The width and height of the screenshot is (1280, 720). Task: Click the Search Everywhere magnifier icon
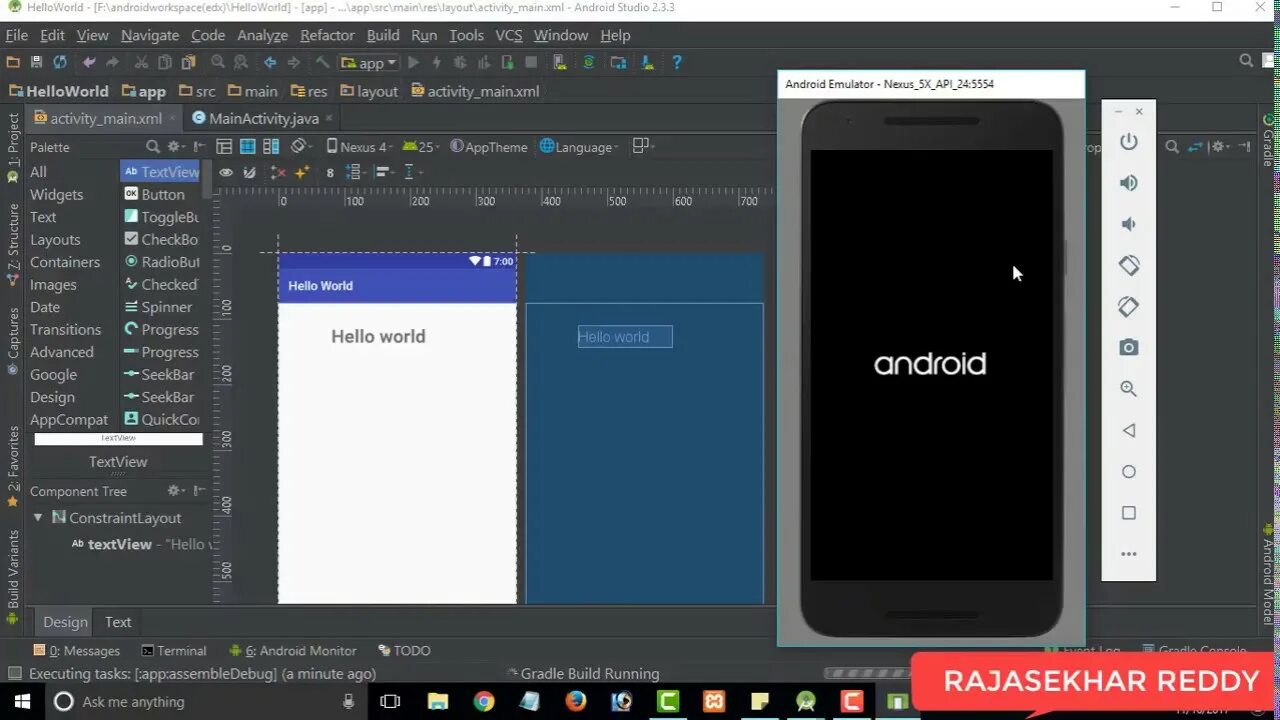(1246, 61)
